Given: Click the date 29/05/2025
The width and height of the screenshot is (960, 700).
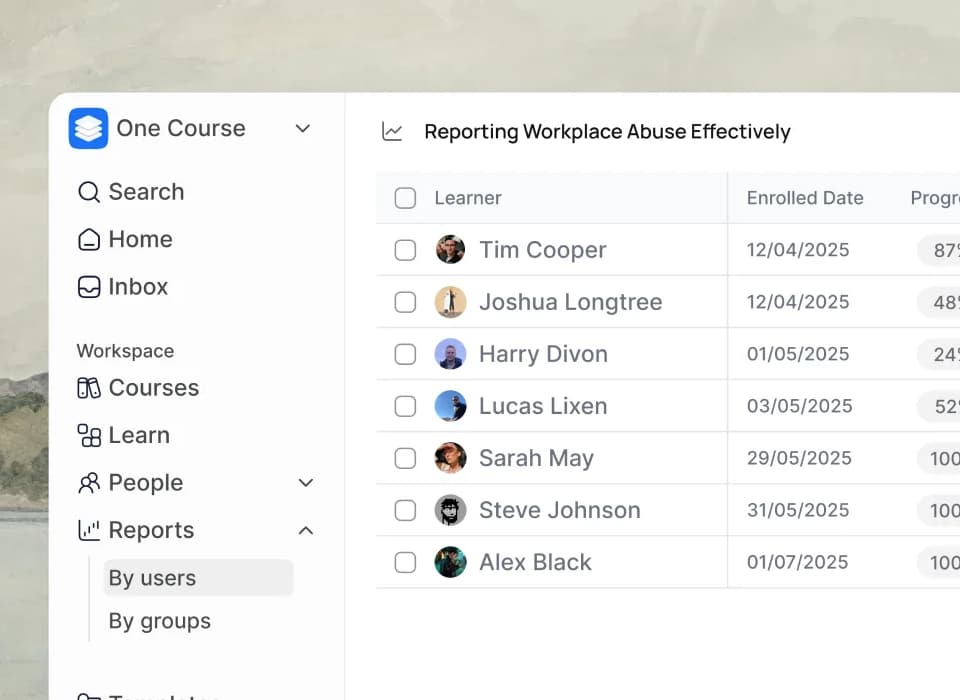Looking at the screenshot, I should [x=799, y=458].
